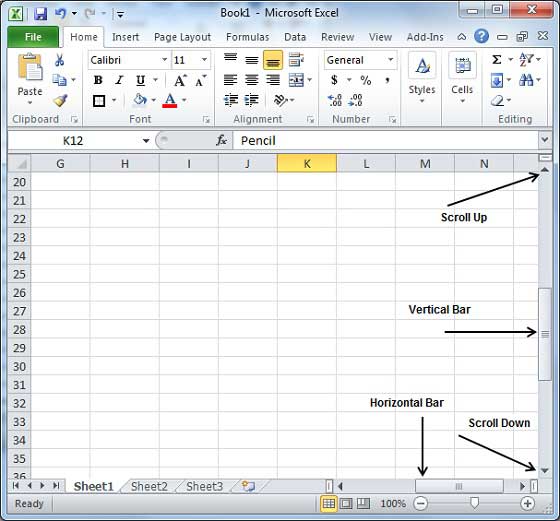Increase indent in Alignment group

(x=251, y=100)
